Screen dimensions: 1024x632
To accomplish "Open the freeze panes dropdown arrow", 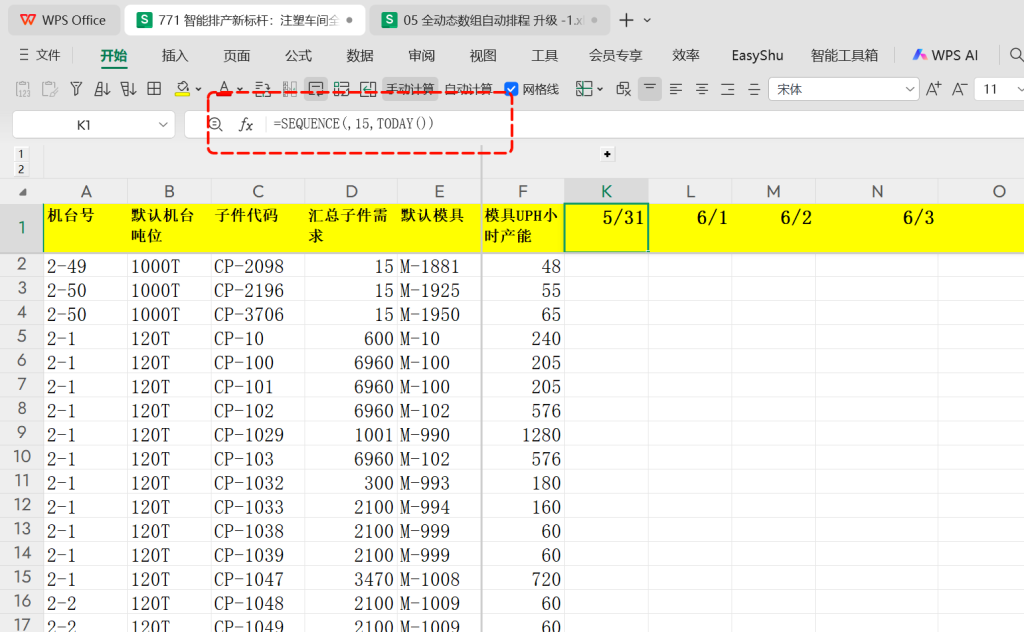I will pos(600,89).
